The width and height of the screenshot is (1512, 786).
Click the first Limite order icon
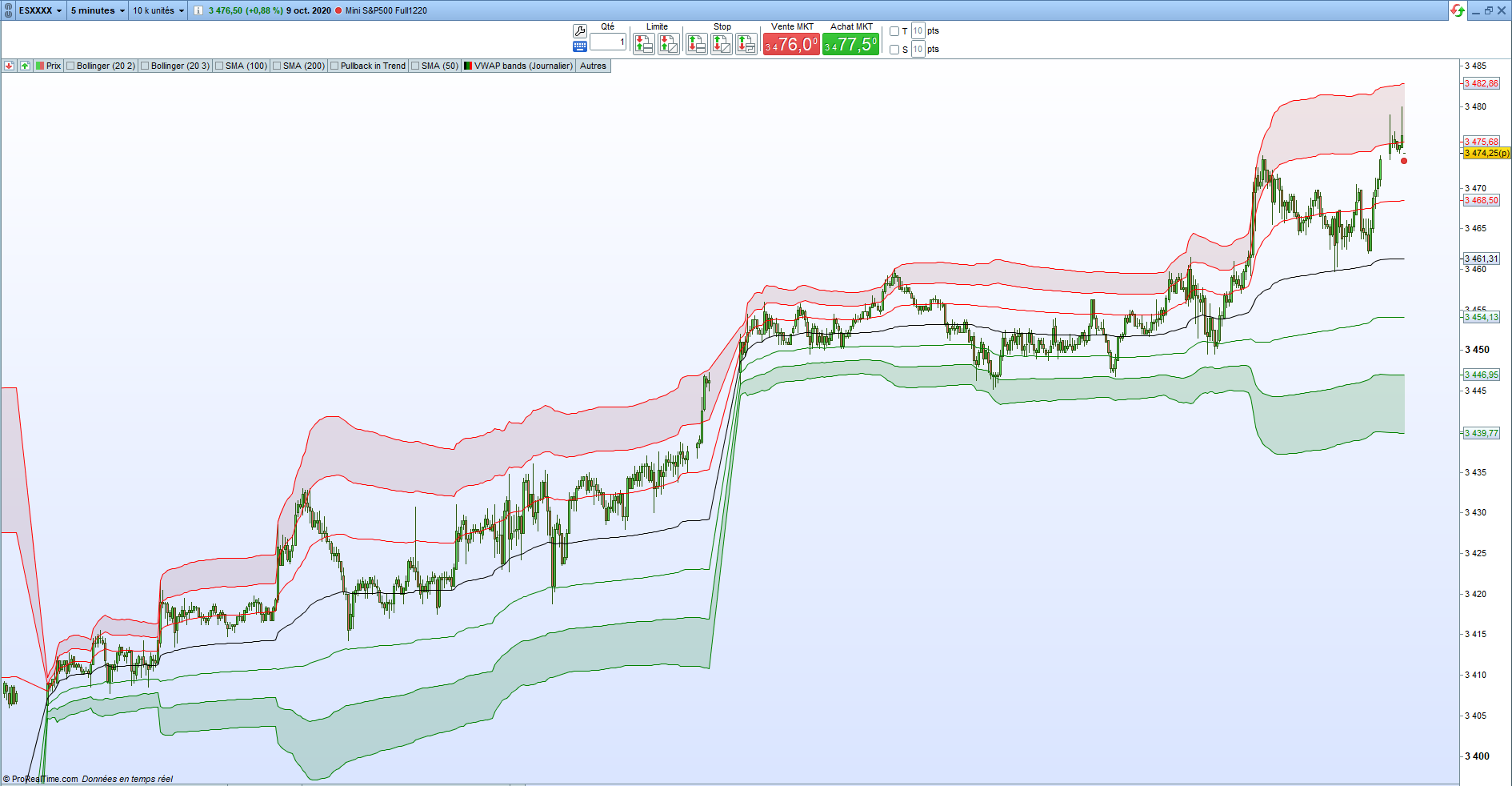(x=644, y=44)
